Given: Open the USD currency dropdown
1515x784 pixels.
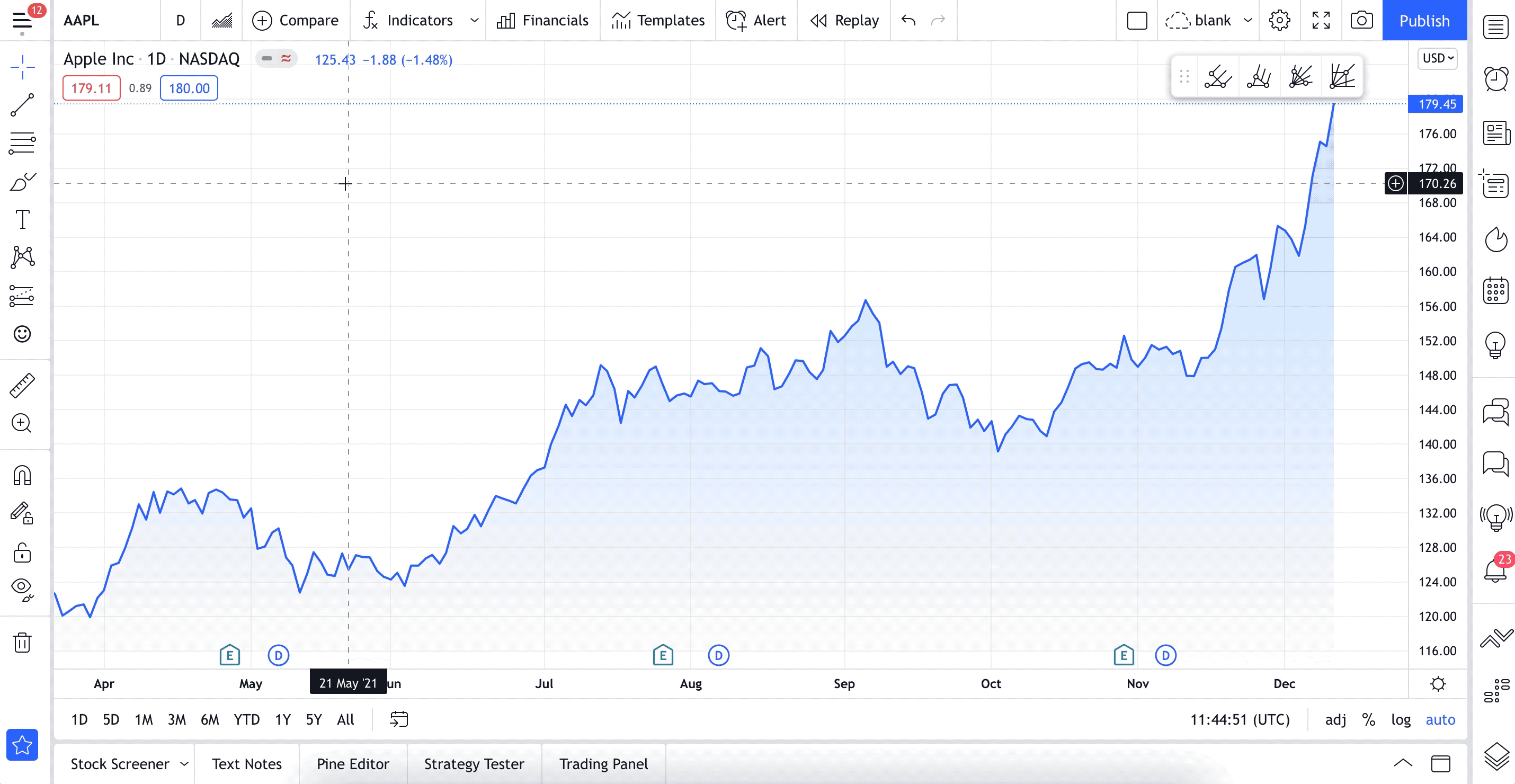Looking at the screenshot, I should click(1437, 58).
